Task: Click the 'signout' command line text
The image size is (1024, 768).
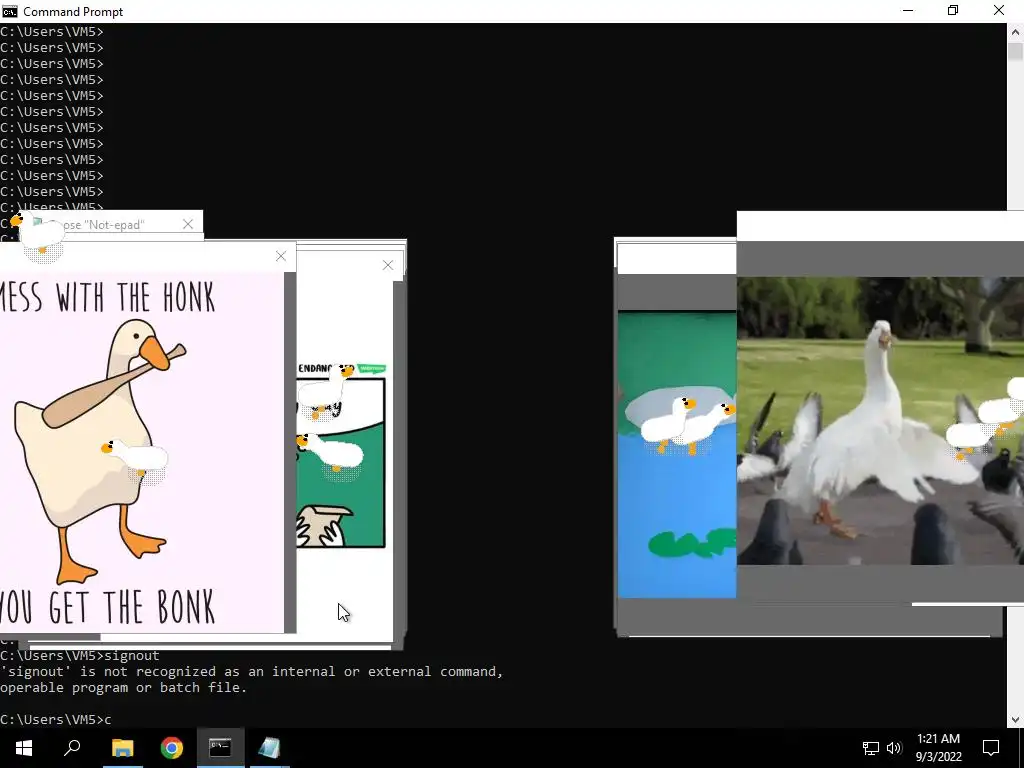Action: [x=131, y=655]
